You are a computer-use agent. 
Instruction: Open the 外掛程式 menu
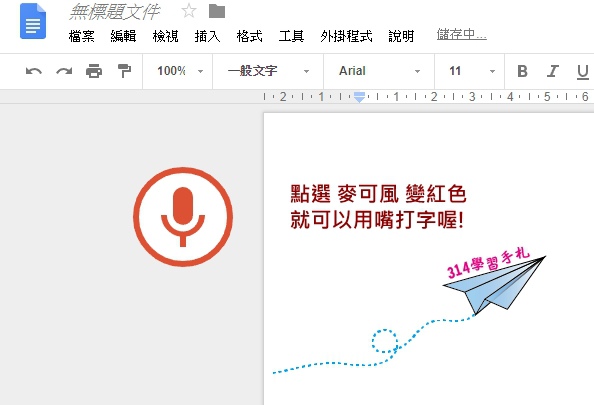346,36
